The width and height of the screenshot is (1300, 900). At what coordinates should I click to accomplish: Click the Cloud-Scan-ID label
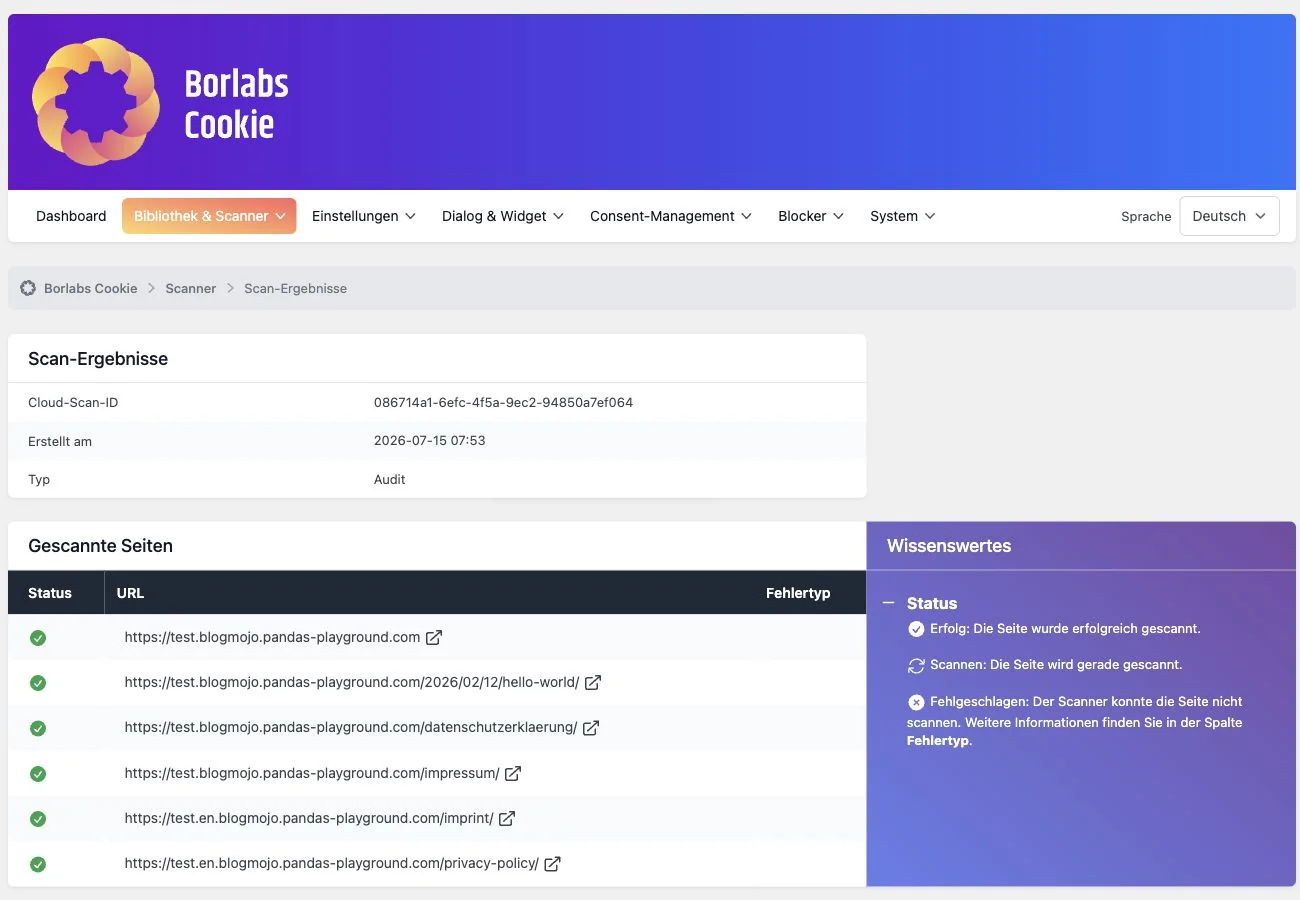click(x=73, y=402)
